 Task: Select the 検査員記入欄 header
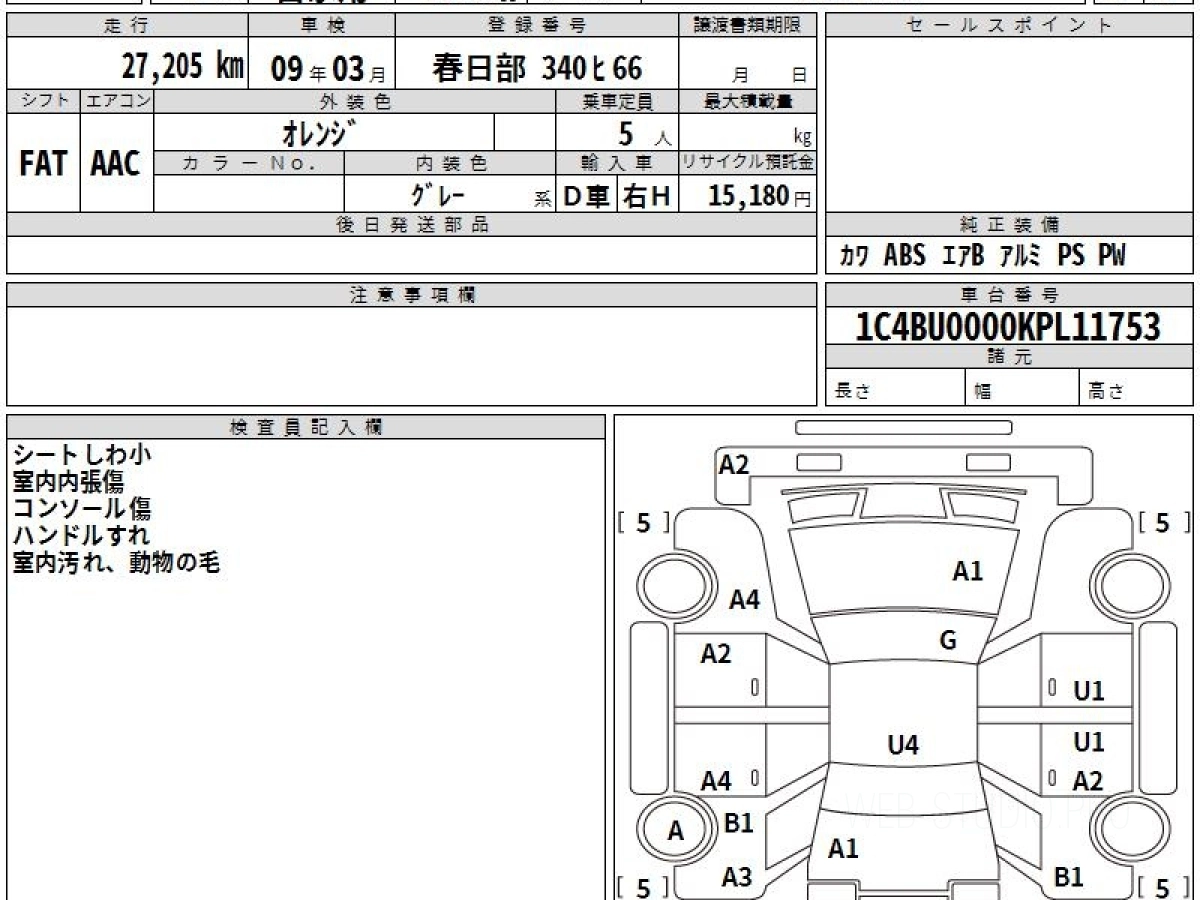tap(305, 427)
